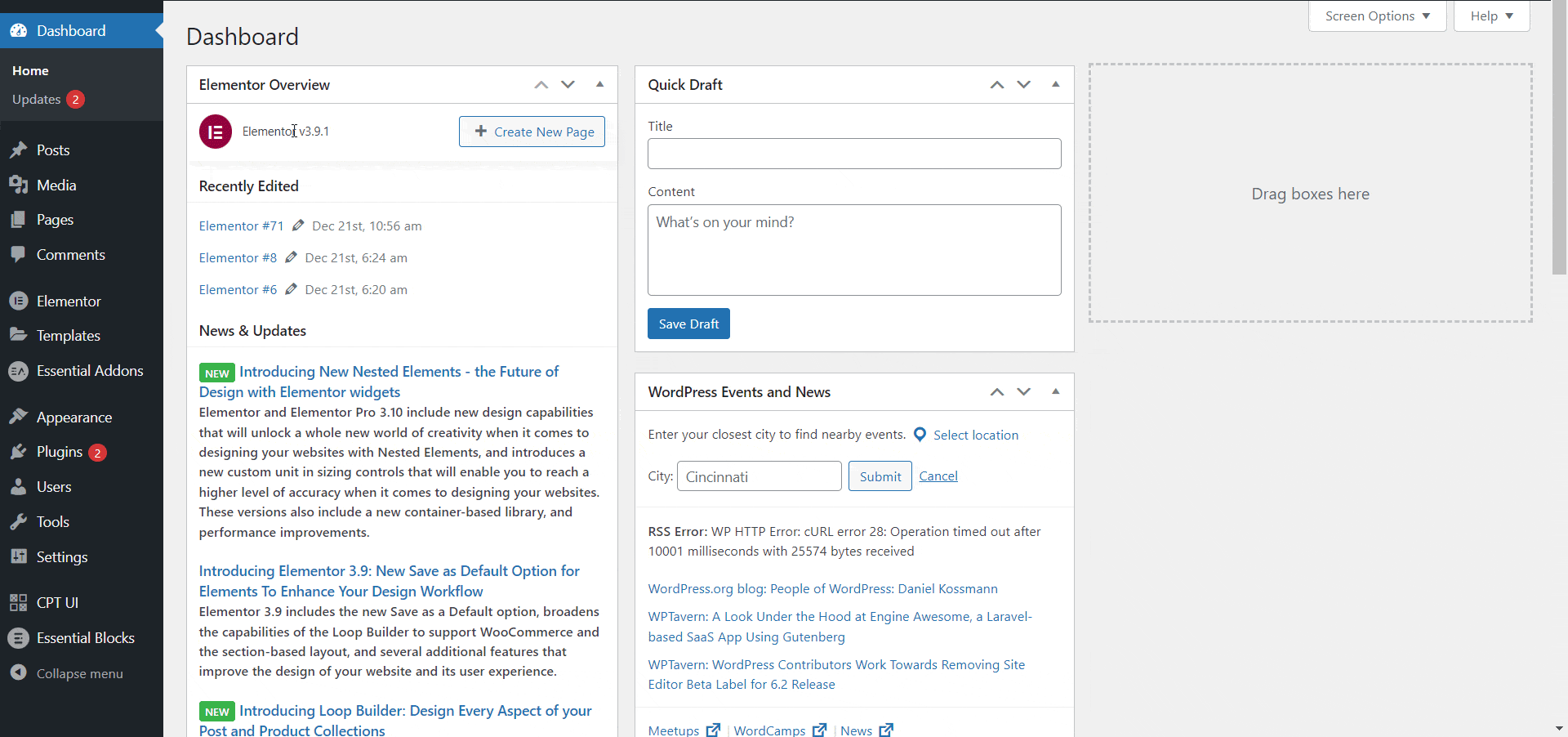Move Elementor Overview widget down

pyautogui.click(x=568, y=85)
